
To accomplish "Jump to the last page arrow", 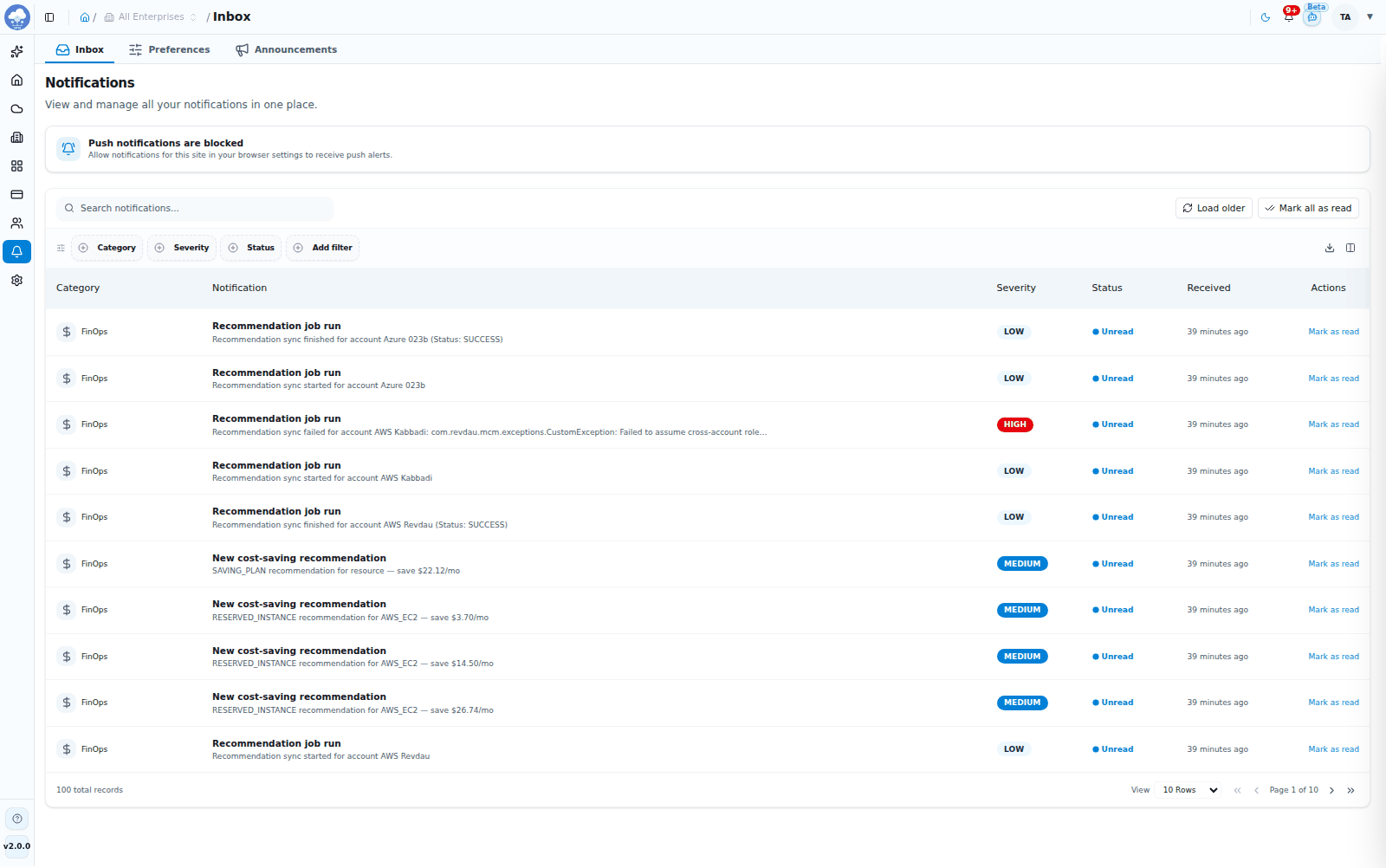I will [x=1350, y=790].
